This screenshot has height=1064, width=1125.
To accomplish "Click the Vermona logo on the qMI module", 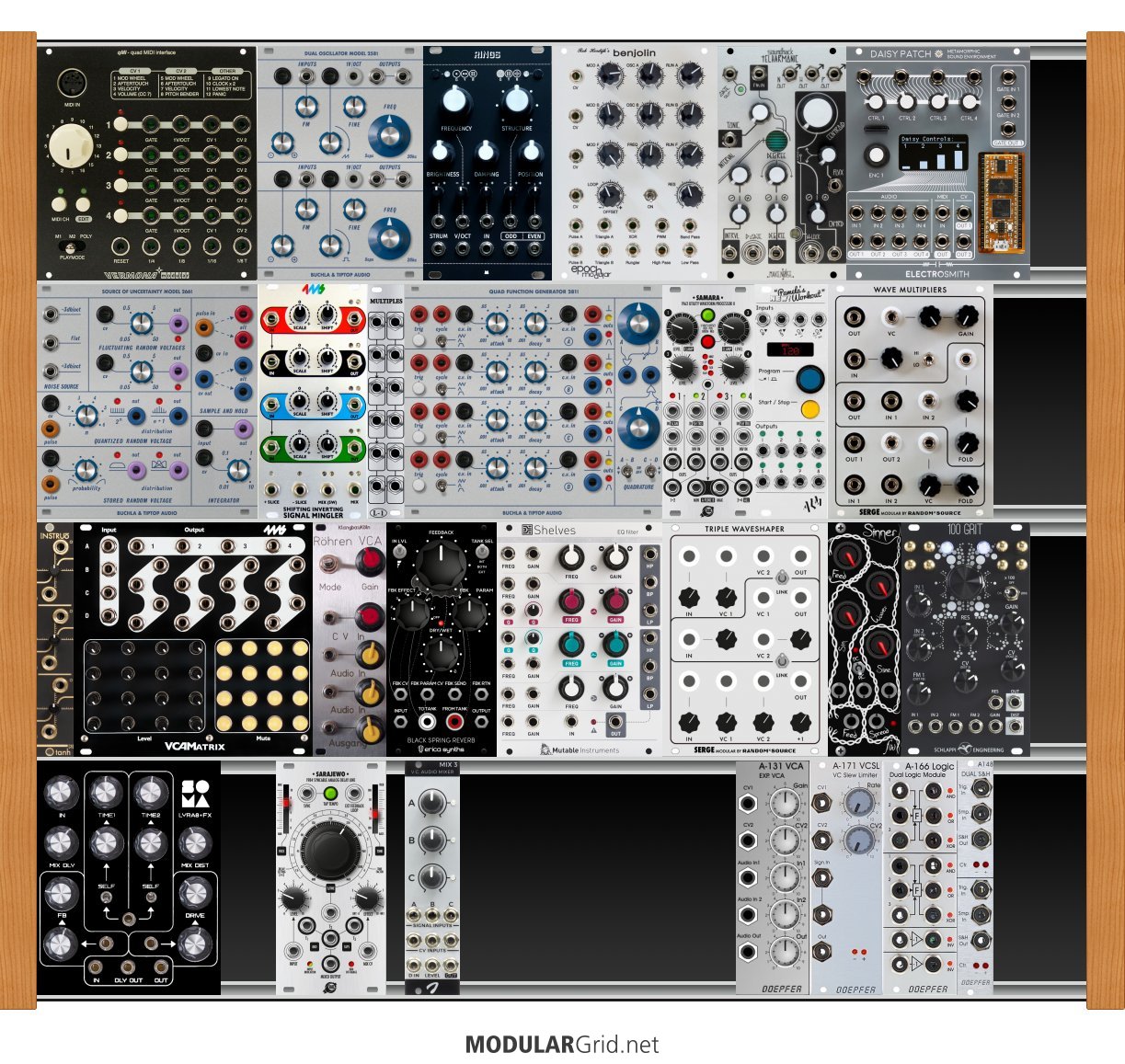I will click(x=147, y=273).
